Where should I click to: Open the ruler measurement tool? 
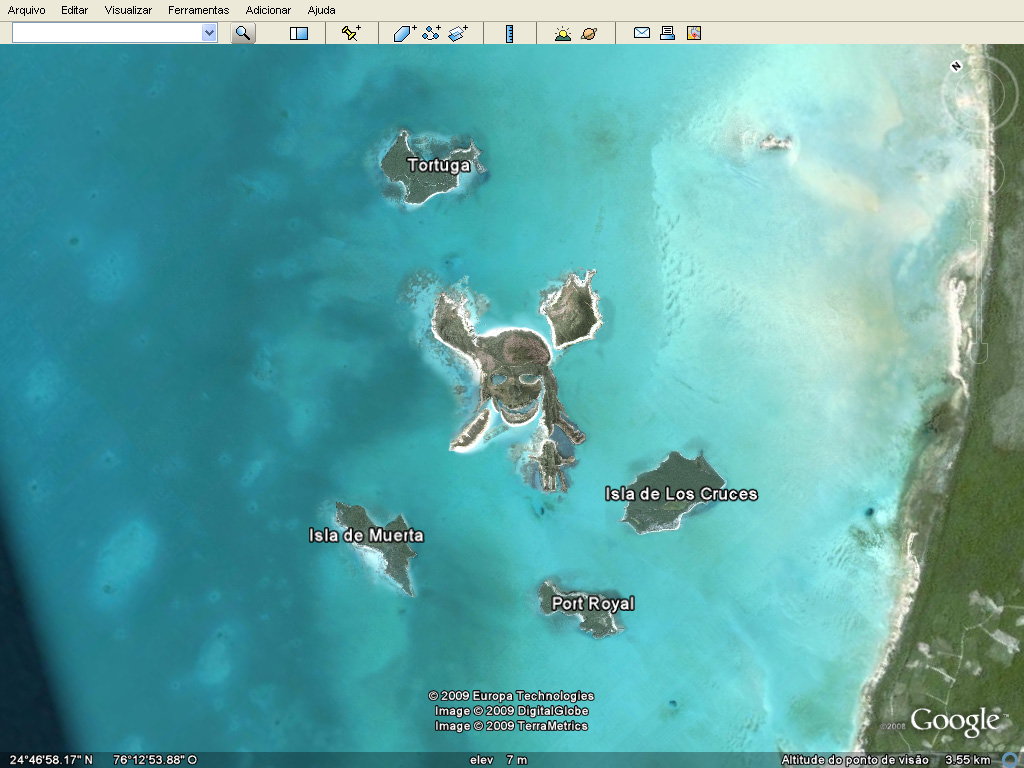(x=509, y=33)
